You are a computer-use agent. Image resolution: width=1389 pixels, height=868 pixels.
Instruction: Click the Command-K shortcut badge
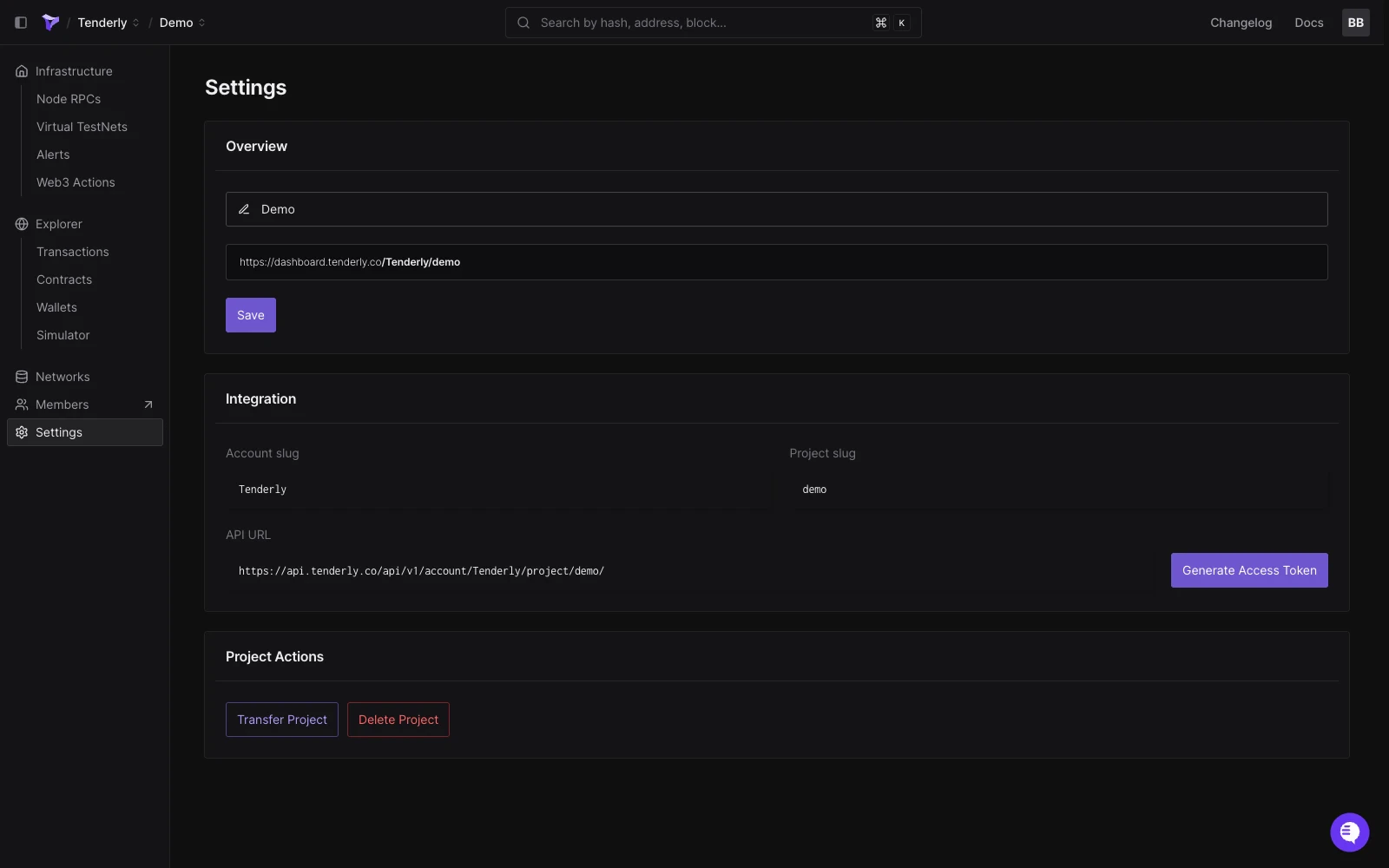point(892,23)
